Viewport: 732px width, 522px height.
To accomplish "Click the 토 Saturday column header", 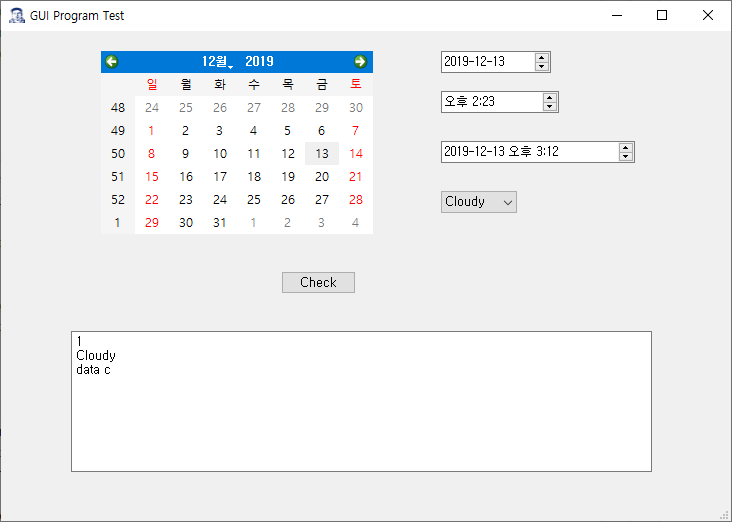I will point(356,85).
